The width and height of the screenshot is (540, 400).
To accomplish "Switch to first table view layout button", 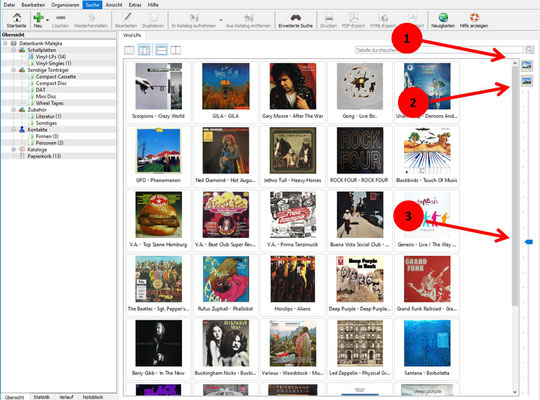I will click(129, 50).
